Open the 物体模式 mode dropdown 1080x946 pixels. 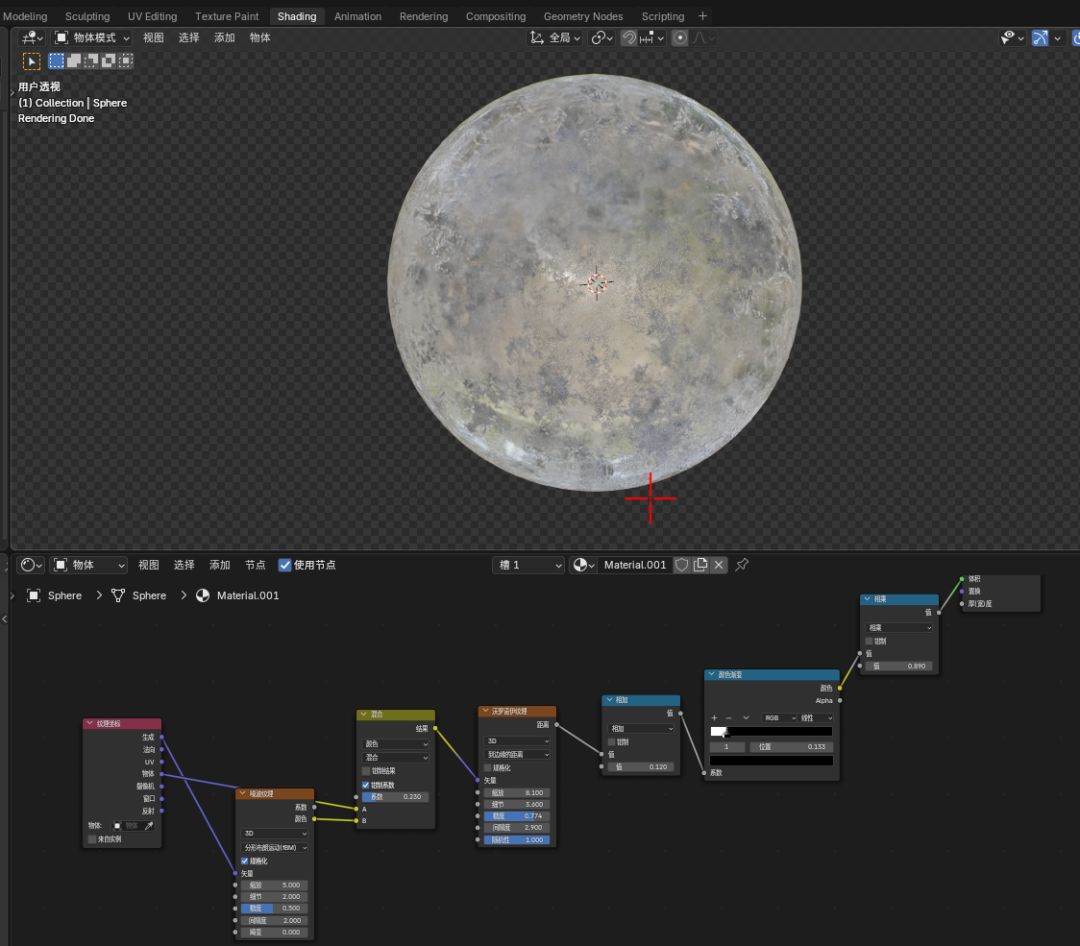pos(92,38)
